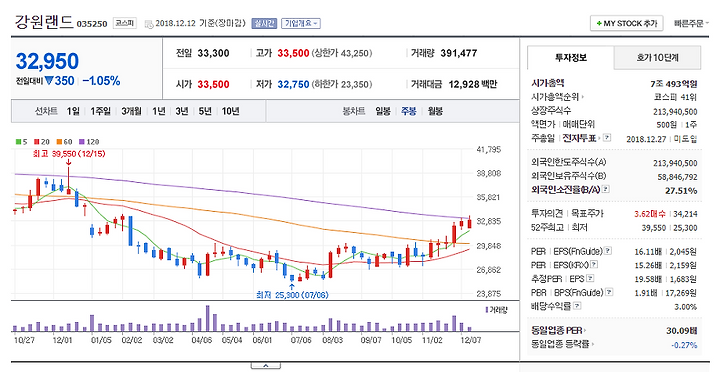
Task: Click the 전자투표 link
Action: click(x=579, y=138)
